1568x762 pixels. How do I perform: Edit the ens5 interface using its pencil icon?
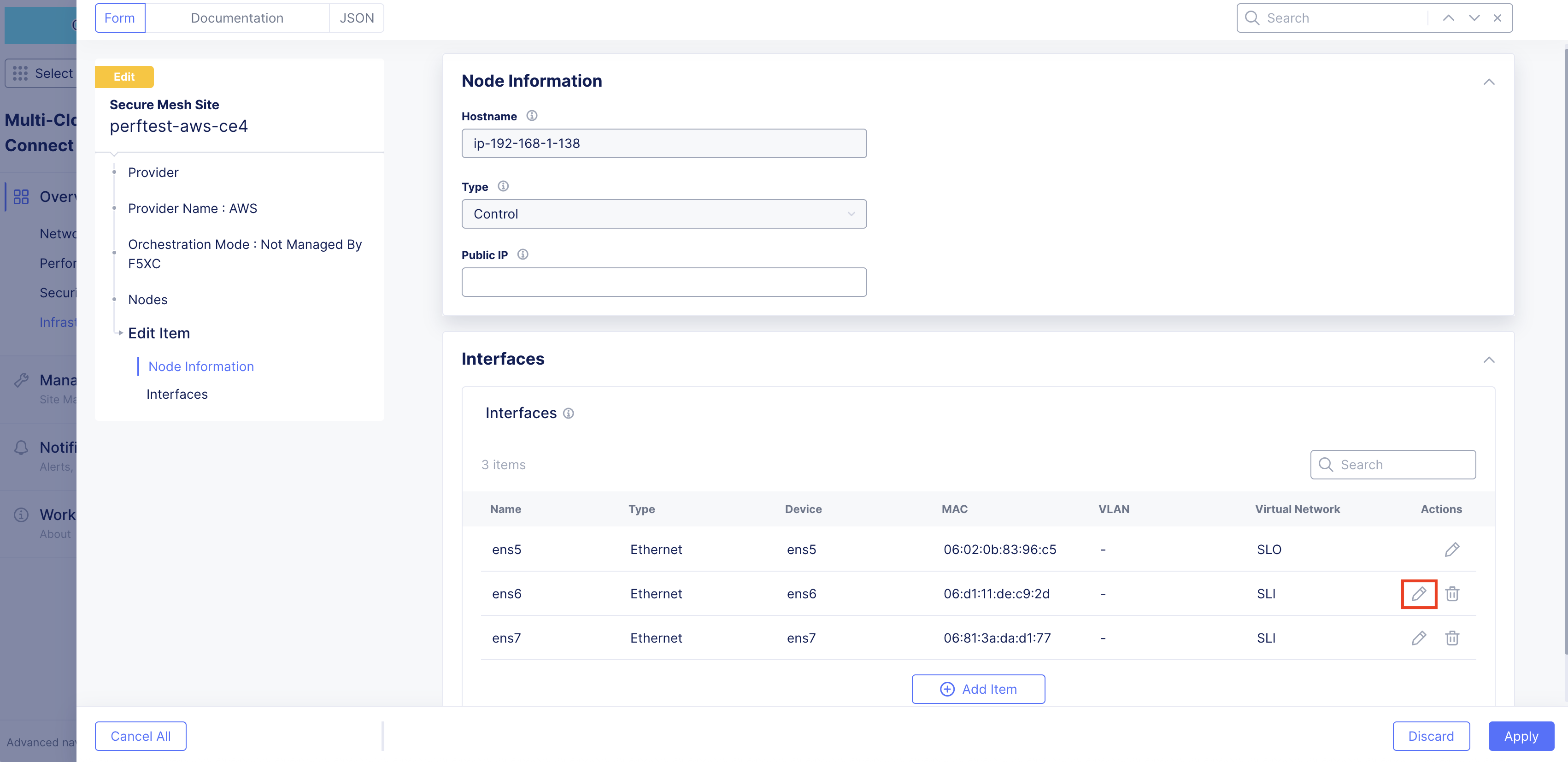pyautogui.click(x=1452, y=549)
